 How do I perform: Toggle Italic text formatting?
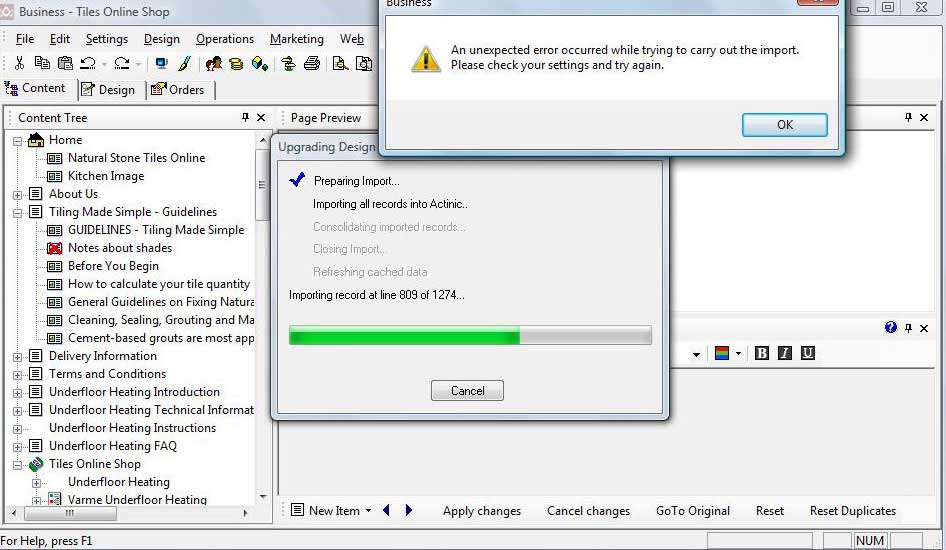point(785,353)
